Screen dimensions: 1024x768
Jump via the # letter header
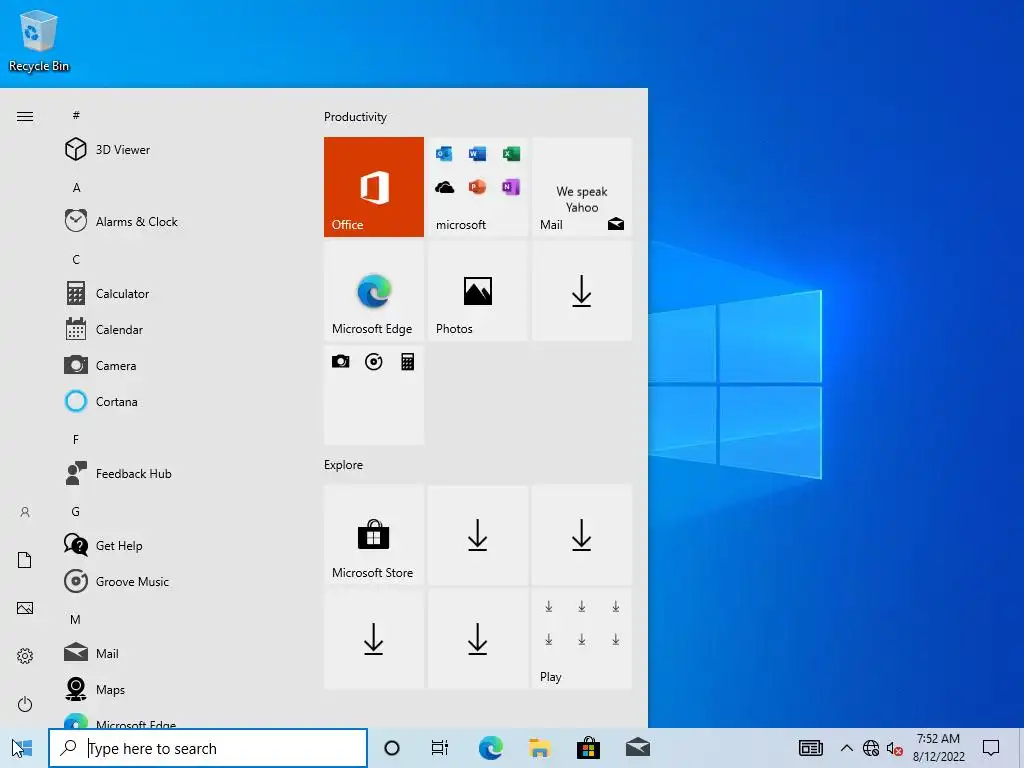point(76,115)
